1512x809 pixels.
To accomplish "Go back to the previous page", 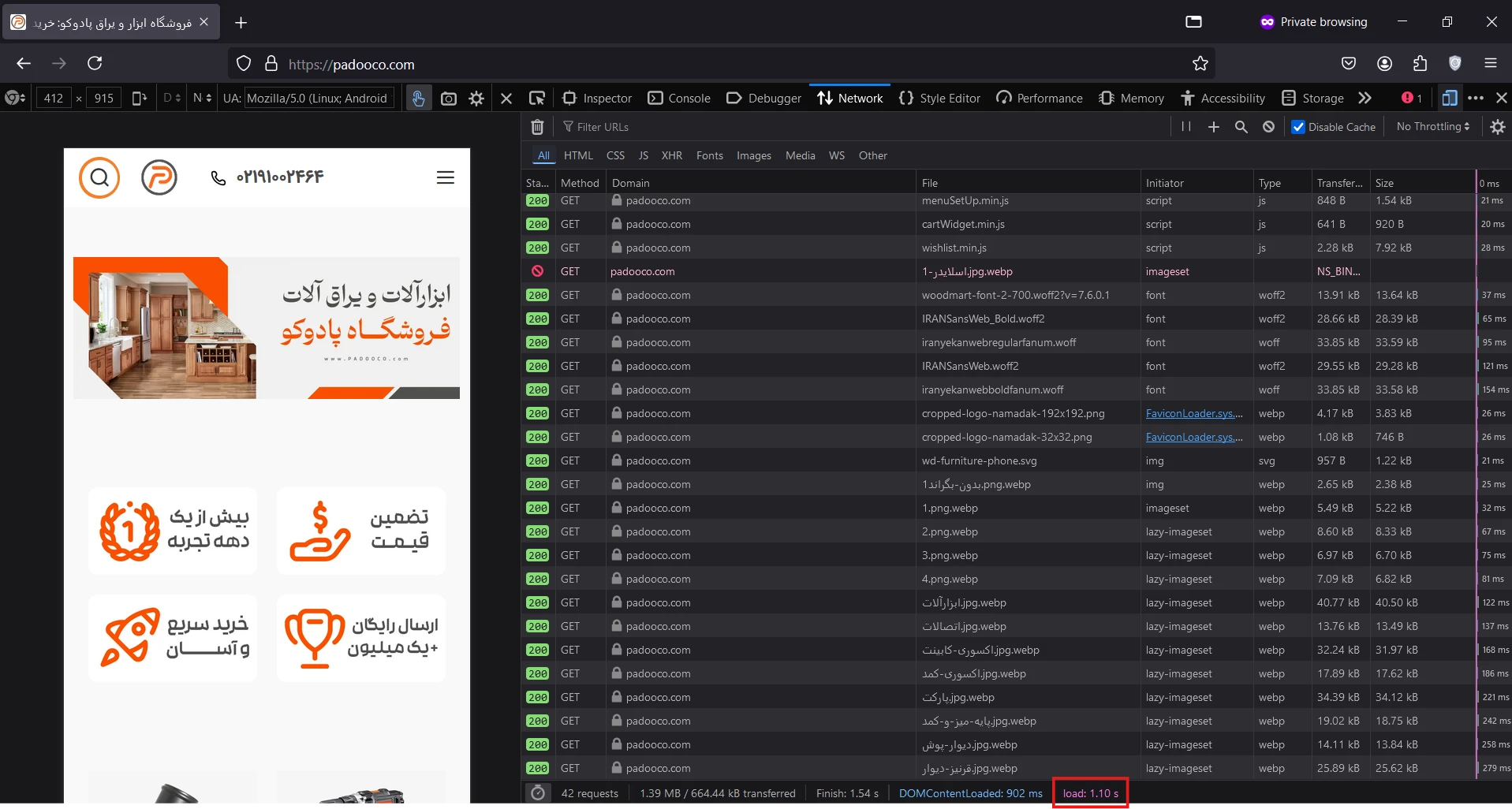I will 24,63.
